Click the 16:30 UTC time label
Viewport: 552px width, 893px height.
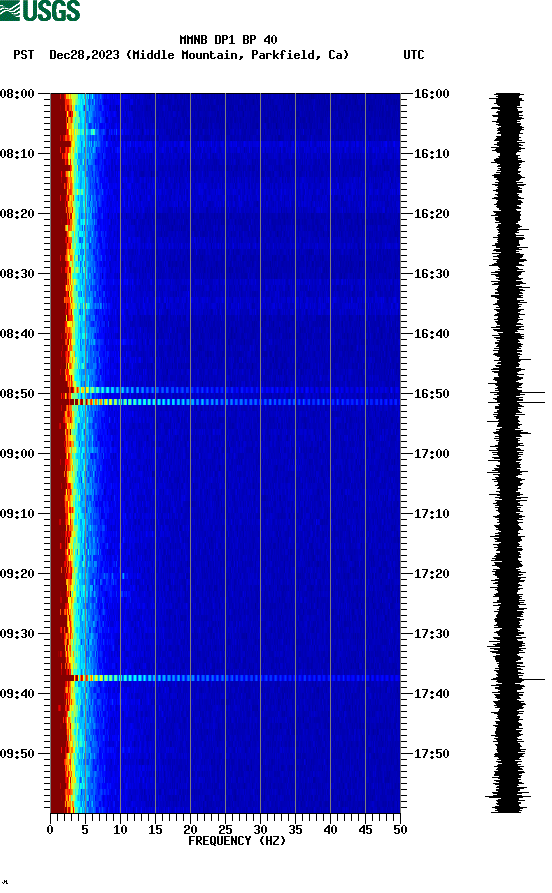click(431, 273)
